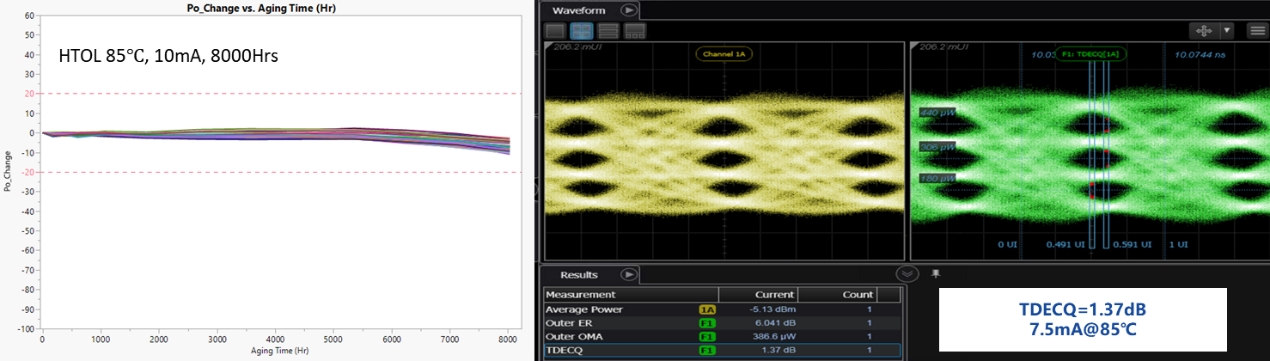The height and width of the screenshot is (361, 1270).
Task: Click the play arrow on Waveform tab
Action: coord(628,9)
